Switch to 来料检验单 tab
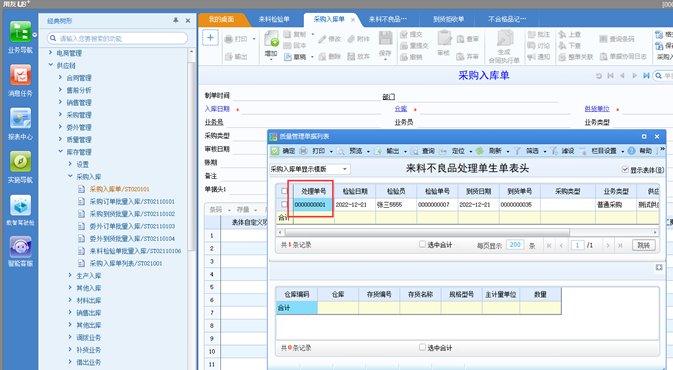This screenshot has height=370, width=673. 274,19
